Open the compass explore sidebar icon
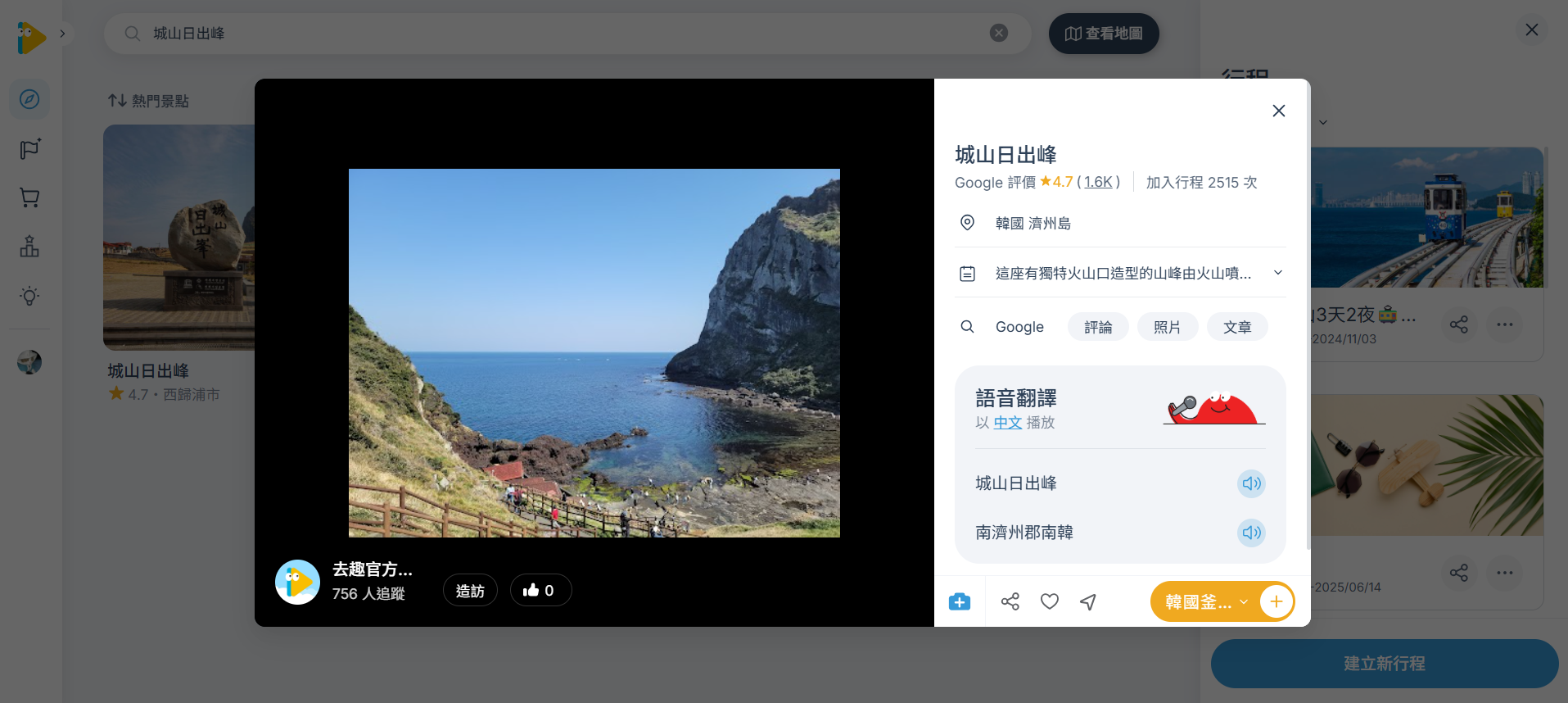This screenshot has width=1568, height=703. [29, 99]
